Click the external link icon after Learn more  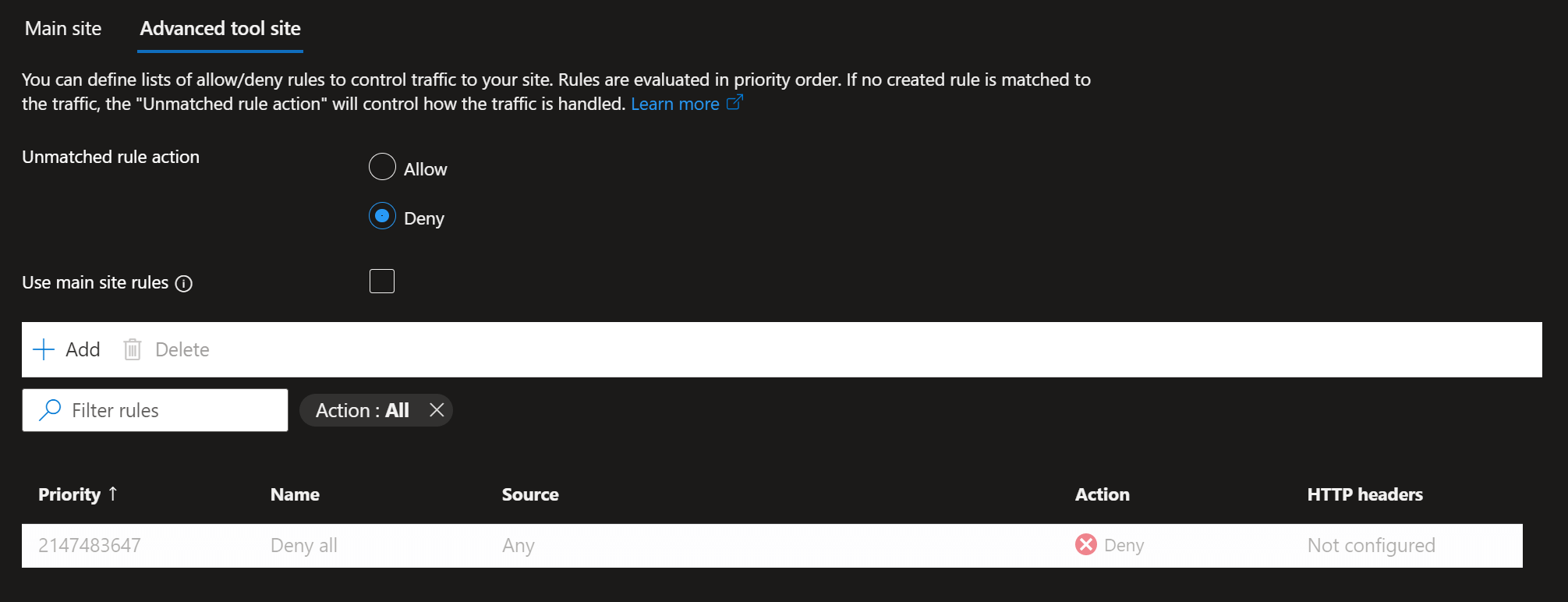(734, 102)
